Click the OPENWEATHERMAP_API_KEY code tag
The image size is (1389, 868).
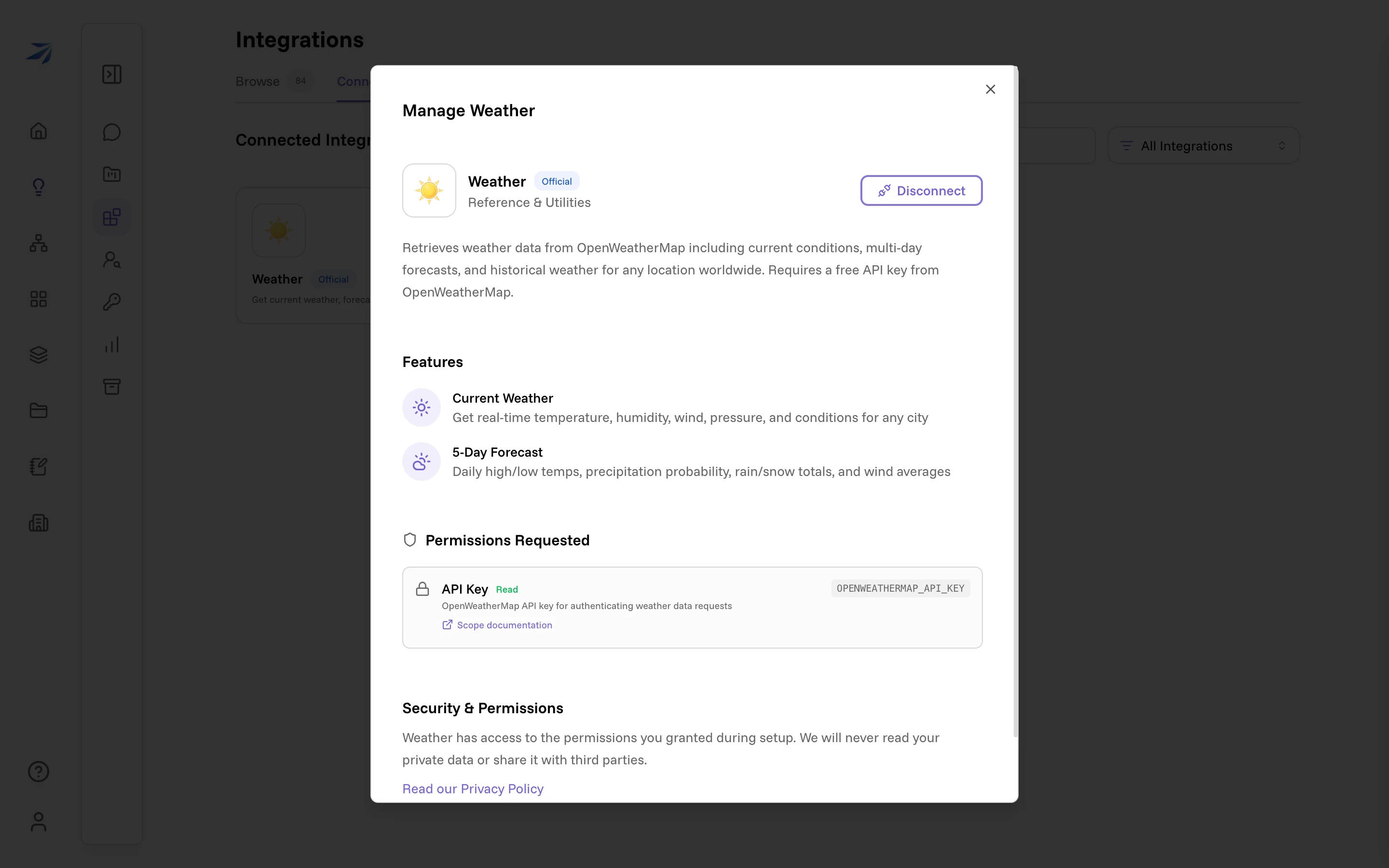900,588
